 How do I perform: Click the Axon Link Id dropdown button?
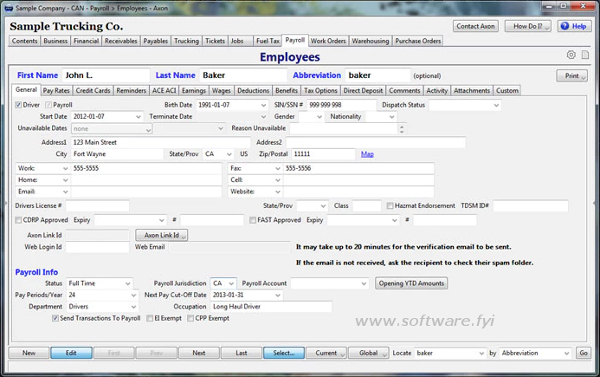(x=161, y=235)
